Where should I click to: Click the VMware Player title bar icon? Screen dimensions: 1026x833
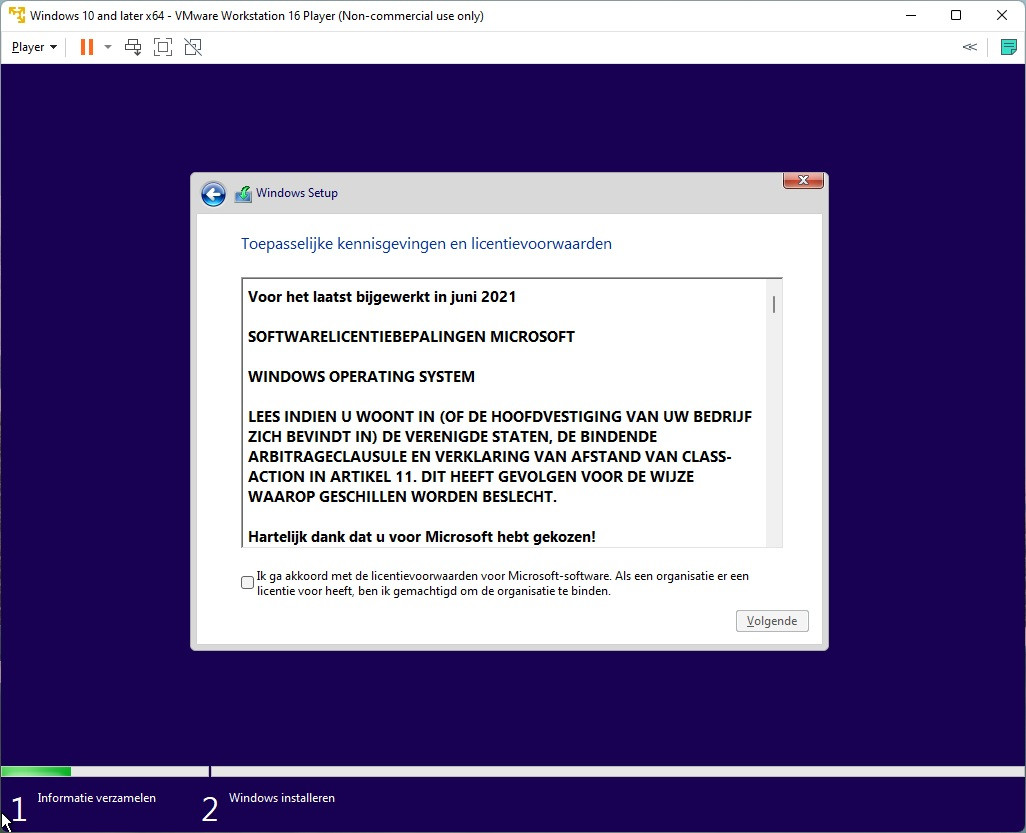click(17, 15)
